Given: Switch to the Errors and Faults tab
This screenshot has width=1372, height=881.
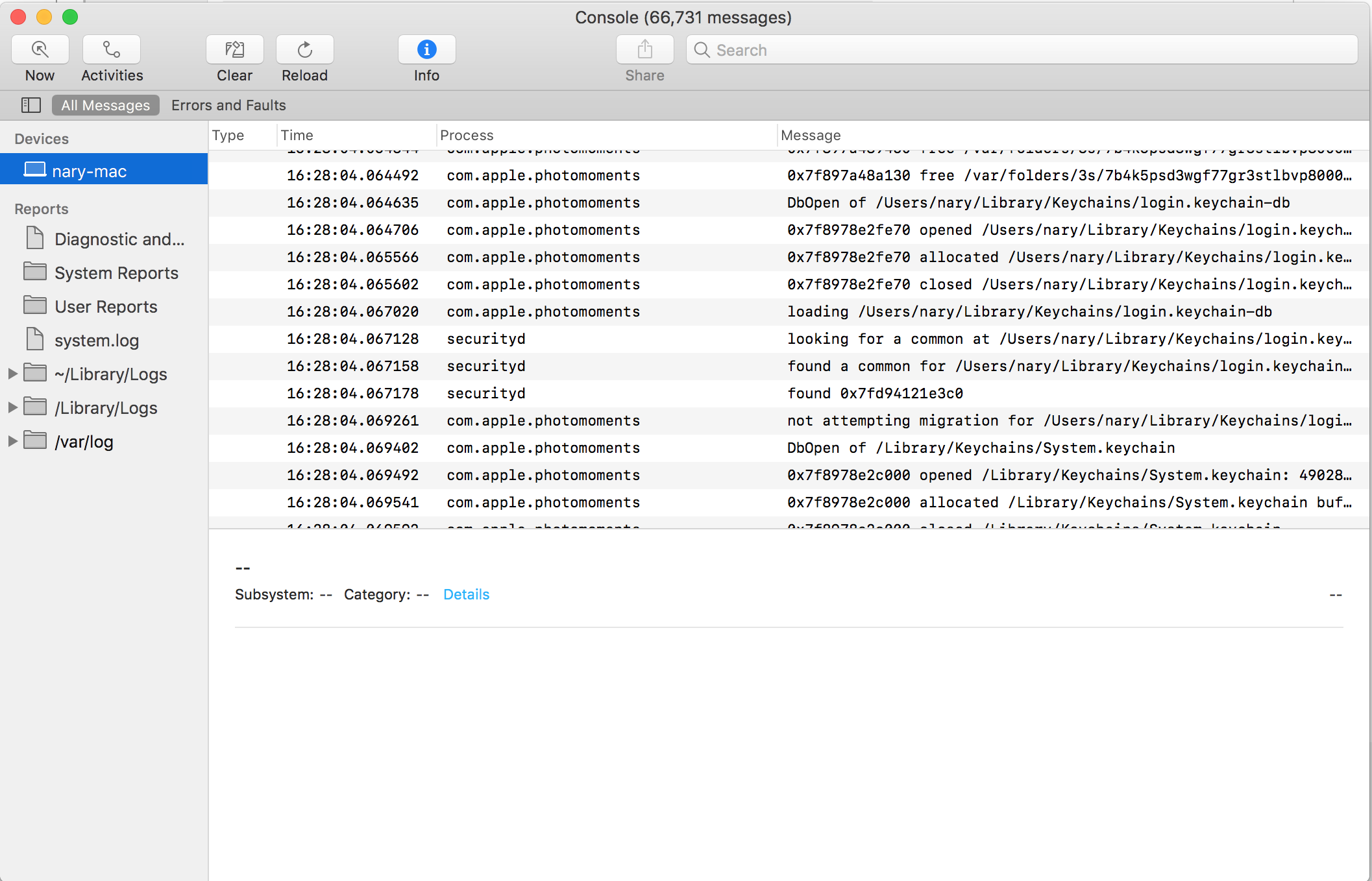Looking at the screenshot, I should (x=228, y=104).
